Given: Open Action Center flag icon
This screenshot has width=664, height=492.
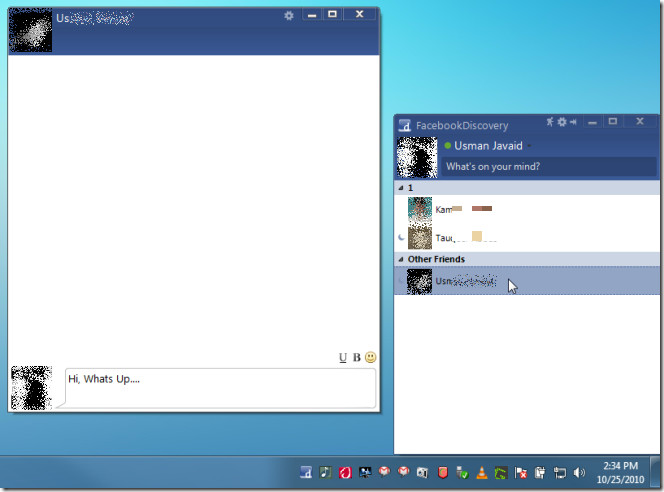Looking at the screenshot, I should pyautogui.click(x=520, y=473).
